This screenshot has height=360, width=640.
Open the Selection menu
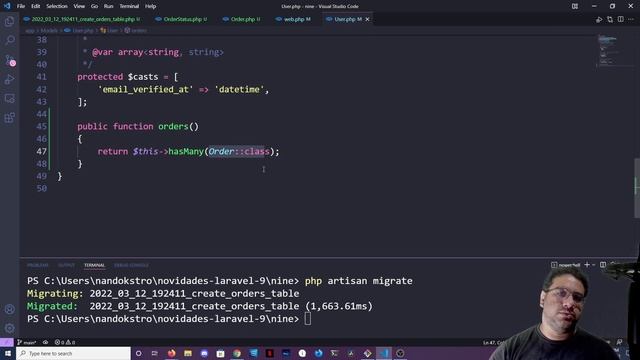coord(57,6)
